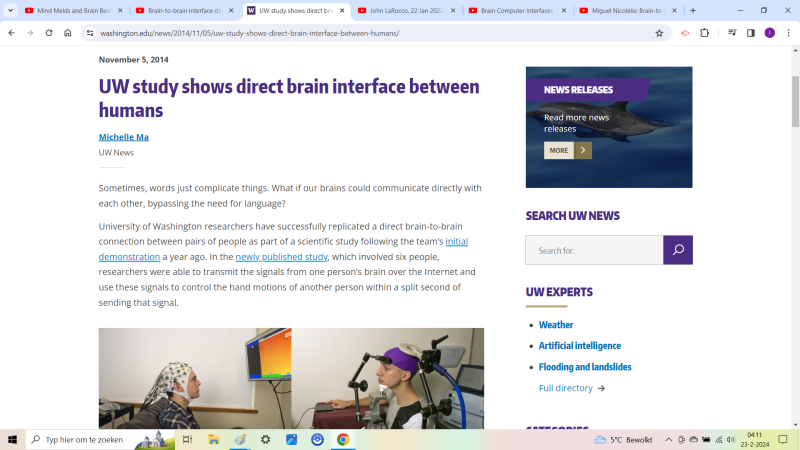The image size is (800, 450).
Task: Open the weather widget 5°C Bewolkt
Action: 623,439
